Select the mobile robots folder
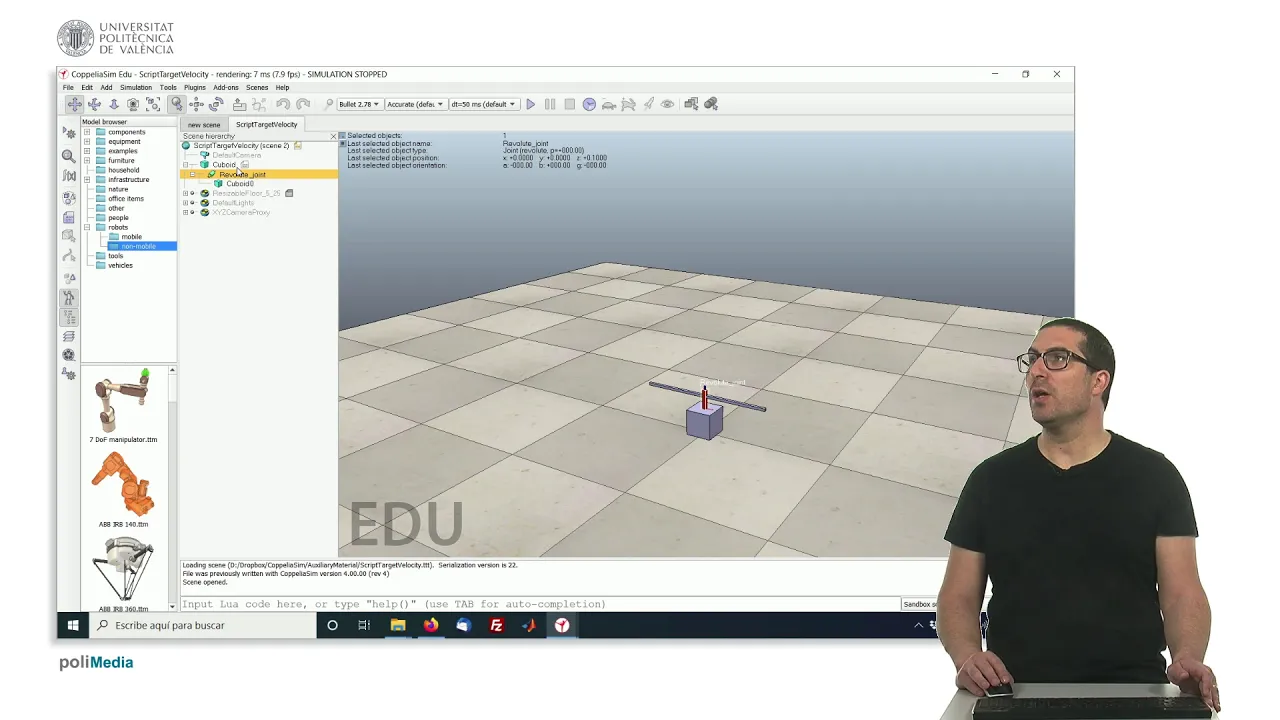This screenshot has height=720, width=1280. tap(131, 237)
